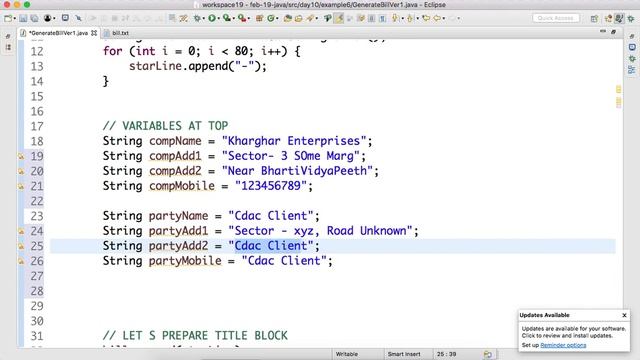
Task: Click the warning marker on line 19
Action: tap(21, 156)
